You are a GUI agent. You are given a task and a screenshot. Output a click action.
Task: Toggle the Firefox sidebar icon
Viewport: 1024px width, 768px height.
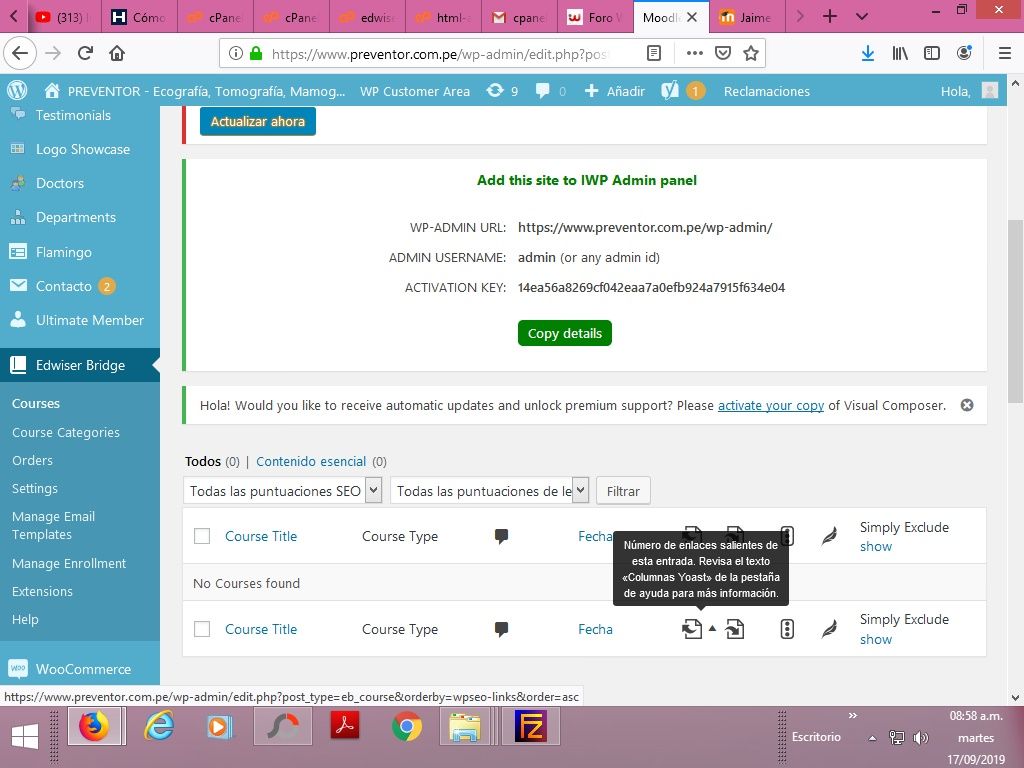click(932, 54)
